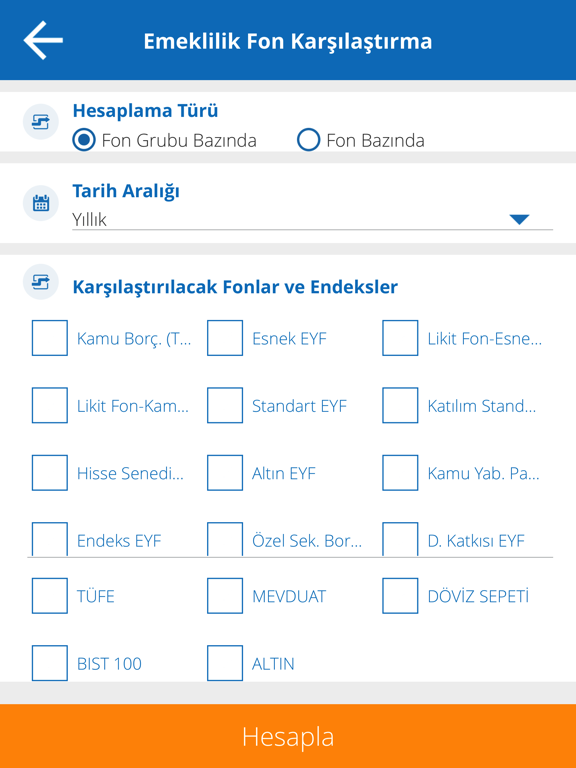576x768 pixels.
Task: Check the Katılım Standart fund box
Action: pos(400,405)
